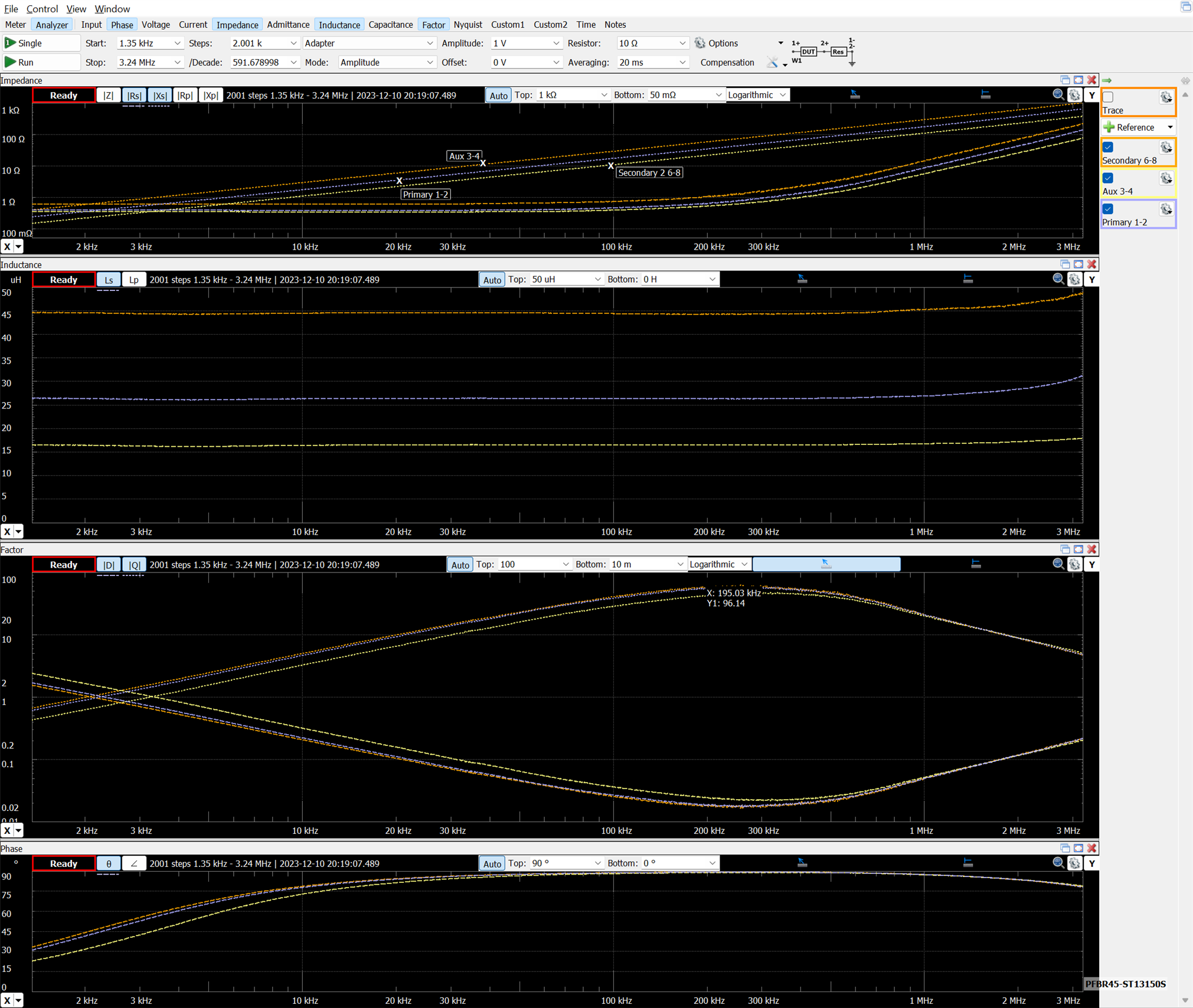Toggle the |Q| trace in Factor plot
Viewport: 1193px width, 1008px height.
135,565
